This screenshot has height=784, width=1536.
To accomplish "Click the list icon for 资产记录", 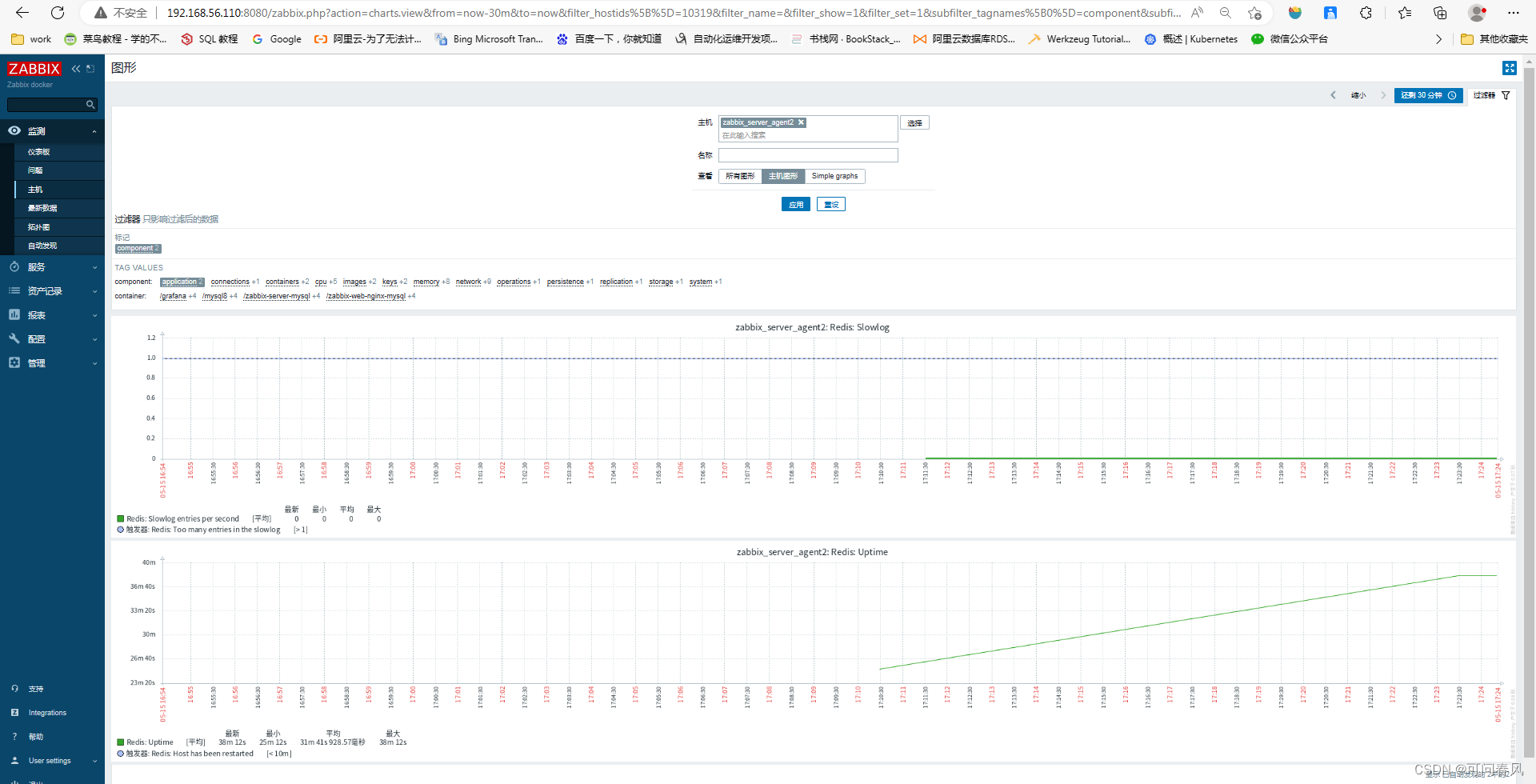I will pos(14,290).
